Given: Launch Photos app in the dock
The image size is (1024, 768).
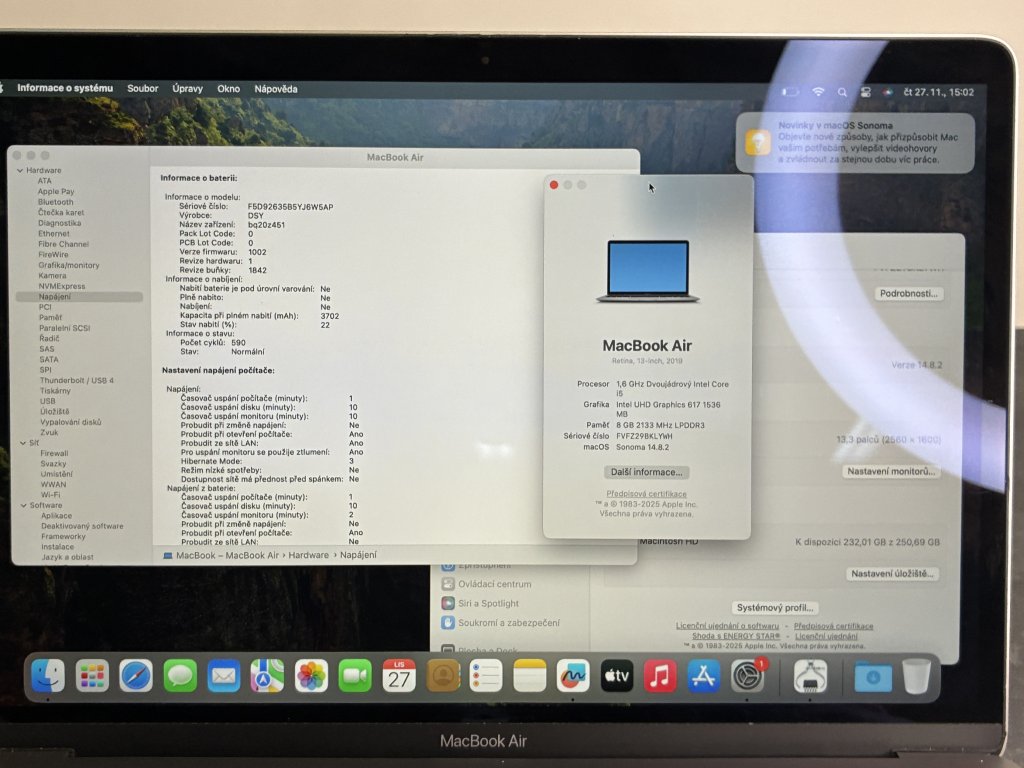Looking at the screenshot, I should 311,676.
